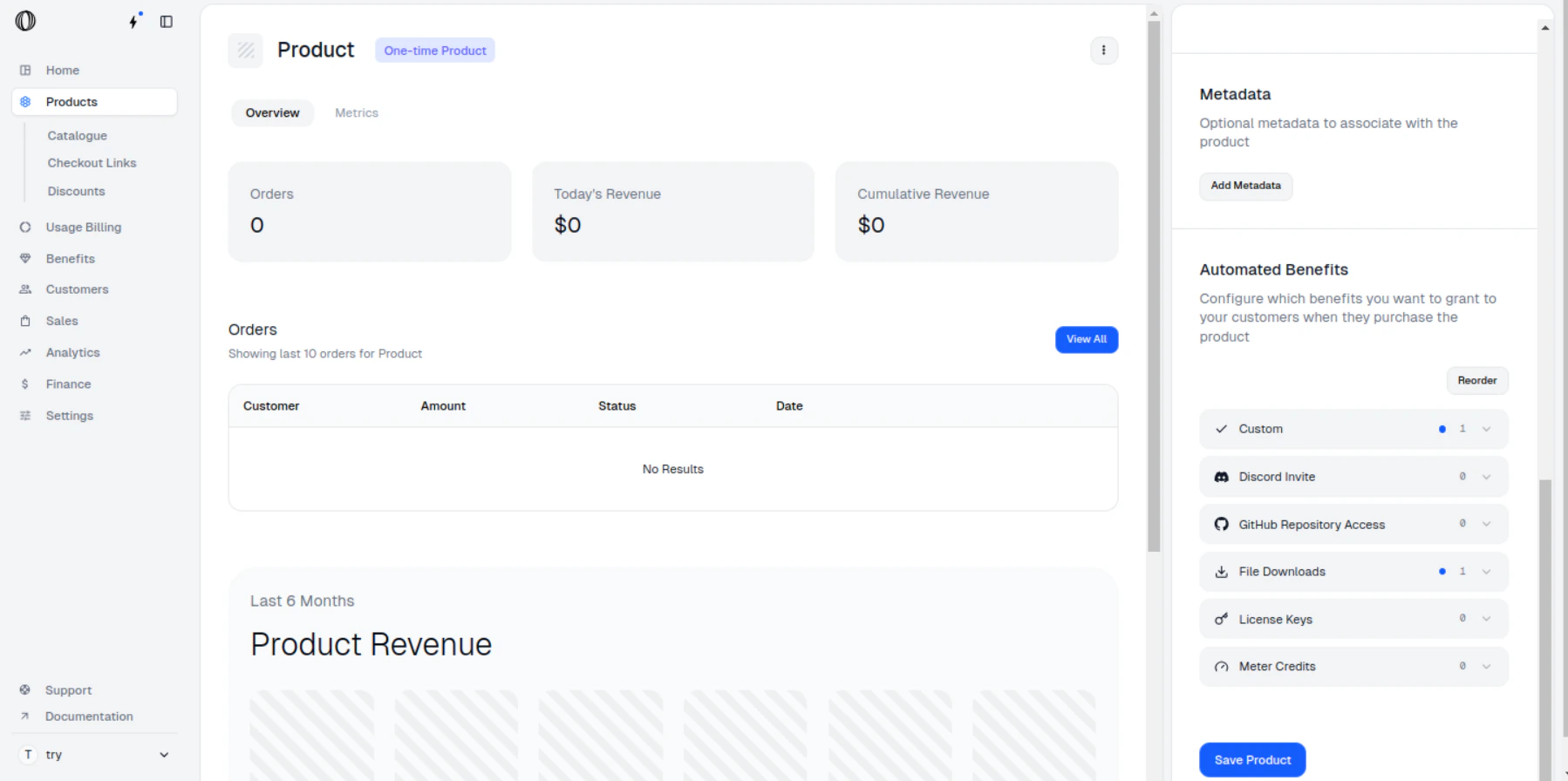Open Discounts in the sidebar
Viewport: 1568px width, 781px height.
[x=76, y=192]
